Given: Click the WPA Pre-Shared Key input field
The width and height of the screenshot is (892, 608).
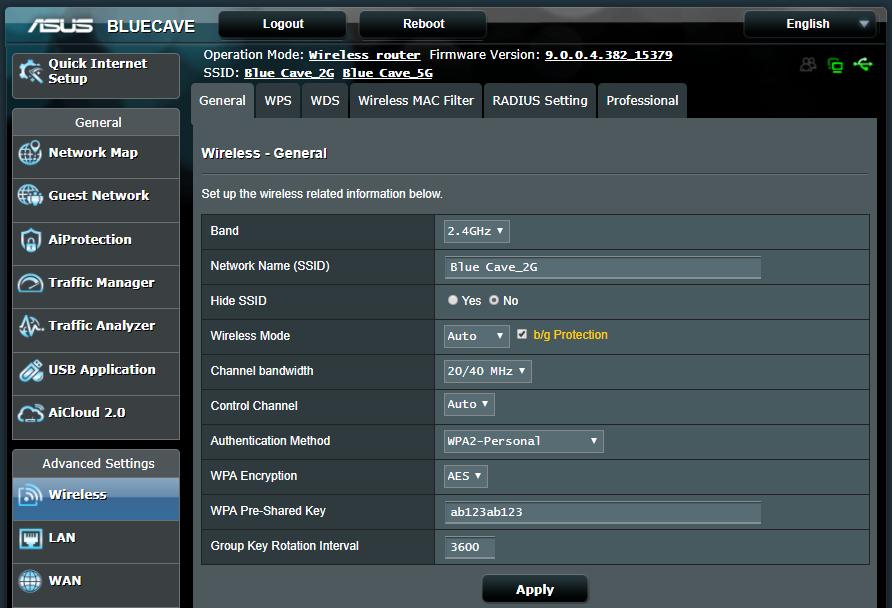Looking at the screenshot, I should [x=603, y=512].
